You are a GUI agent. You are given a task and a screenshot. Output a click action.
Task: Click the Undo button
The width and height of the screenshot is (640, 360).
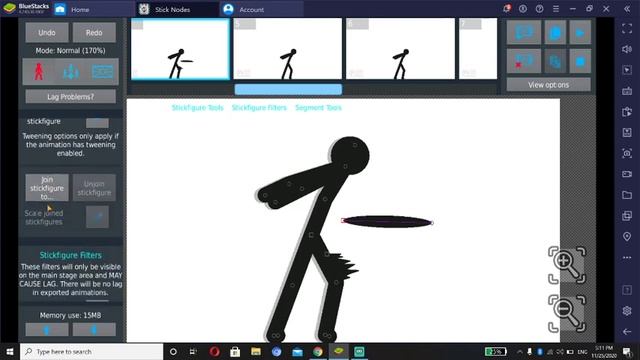click(47, 33)
